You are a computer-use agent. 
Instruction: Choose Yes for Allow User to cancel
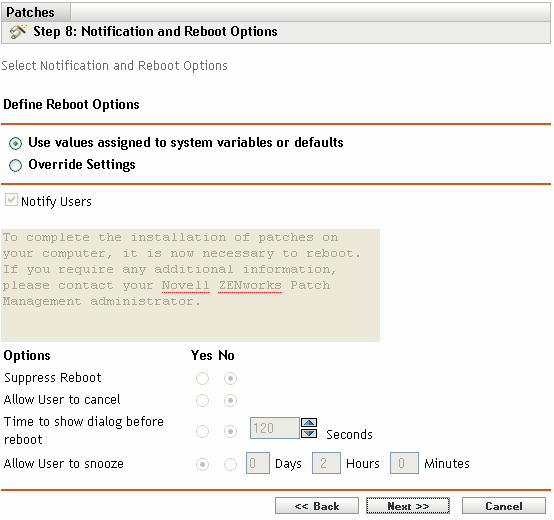(x=202, y=401)
